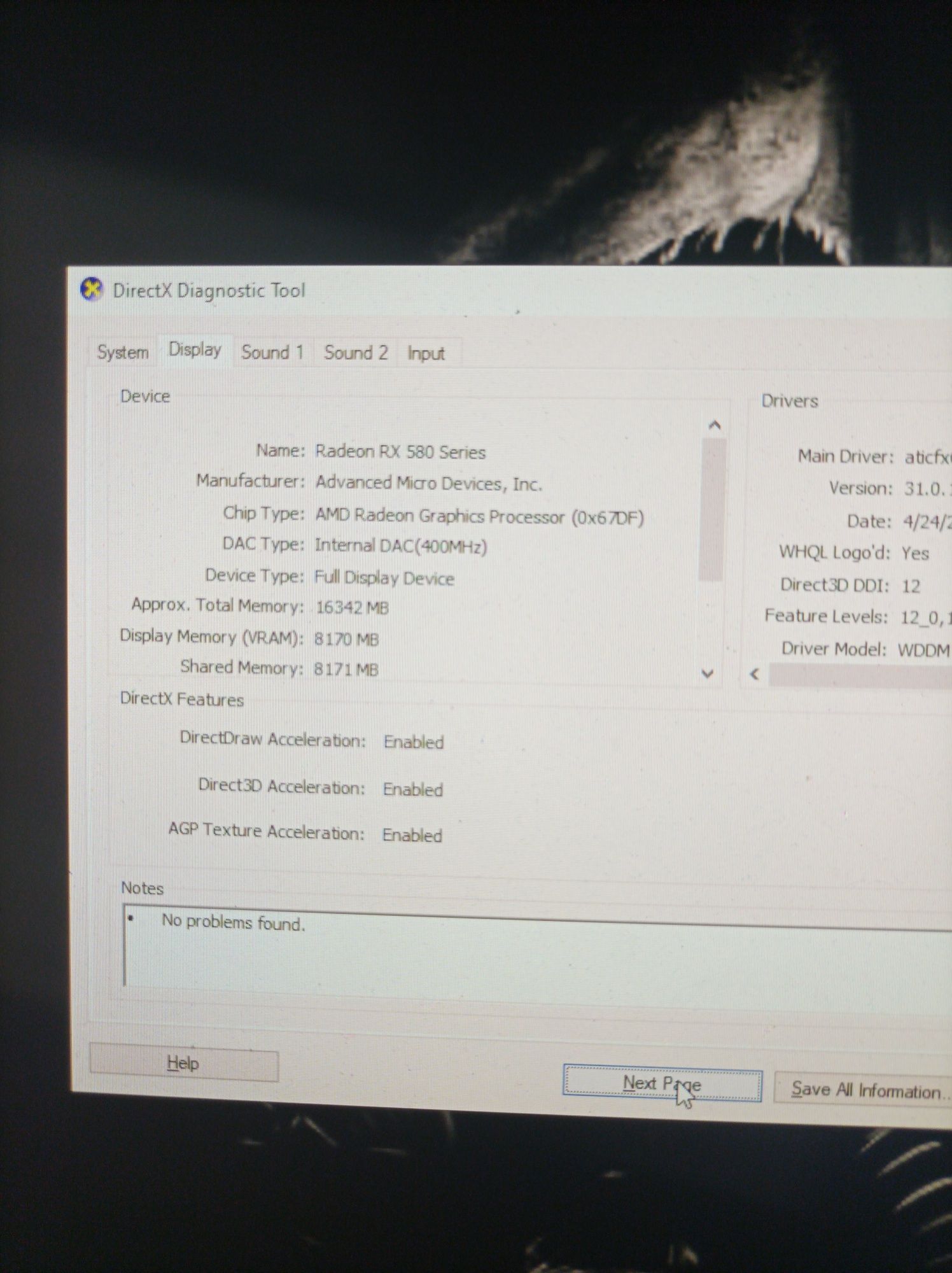952x1273 pixels.
Task: Click the Help button
Action: (x=184, y=1063)
